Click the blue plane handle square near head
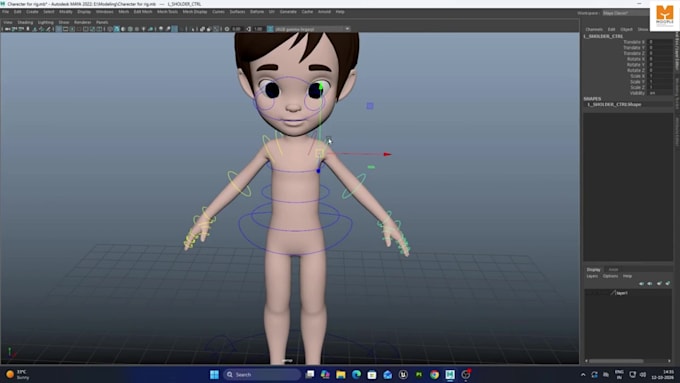This screenshot has width=680, height=383. (x=370, y=106)
